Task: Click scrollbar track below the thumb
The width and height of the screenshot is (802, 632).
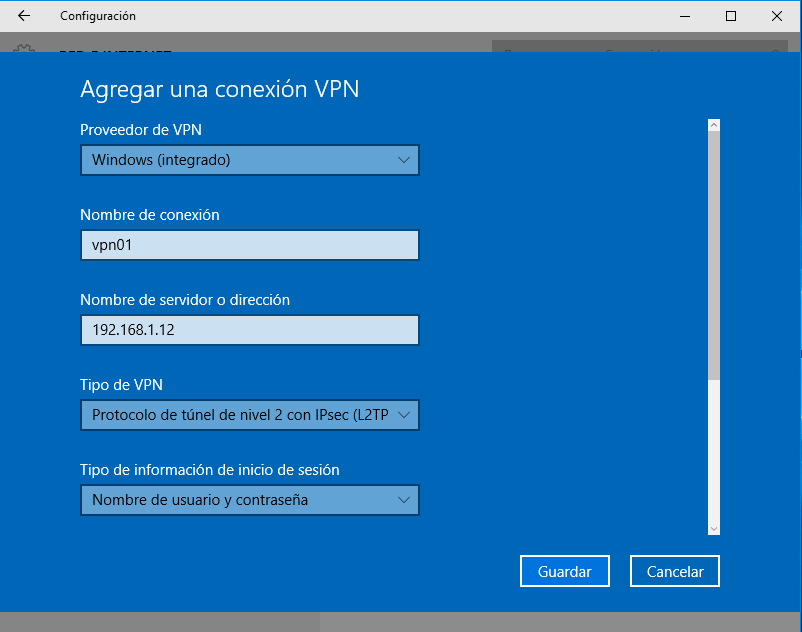Action: tap(713, 450)
